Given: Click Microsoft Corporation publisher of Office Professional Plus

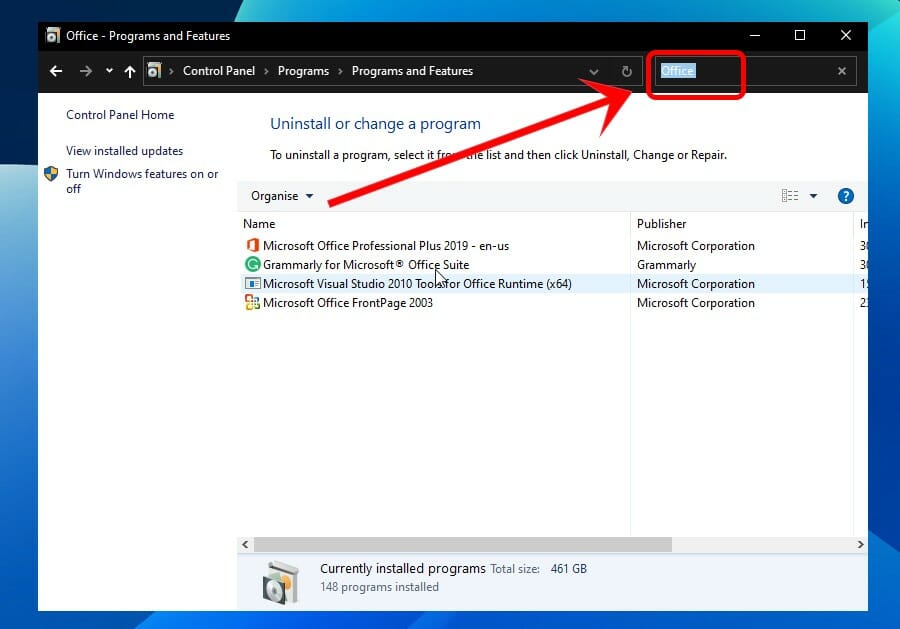Looking at the screenshot, I should (696, 246).
